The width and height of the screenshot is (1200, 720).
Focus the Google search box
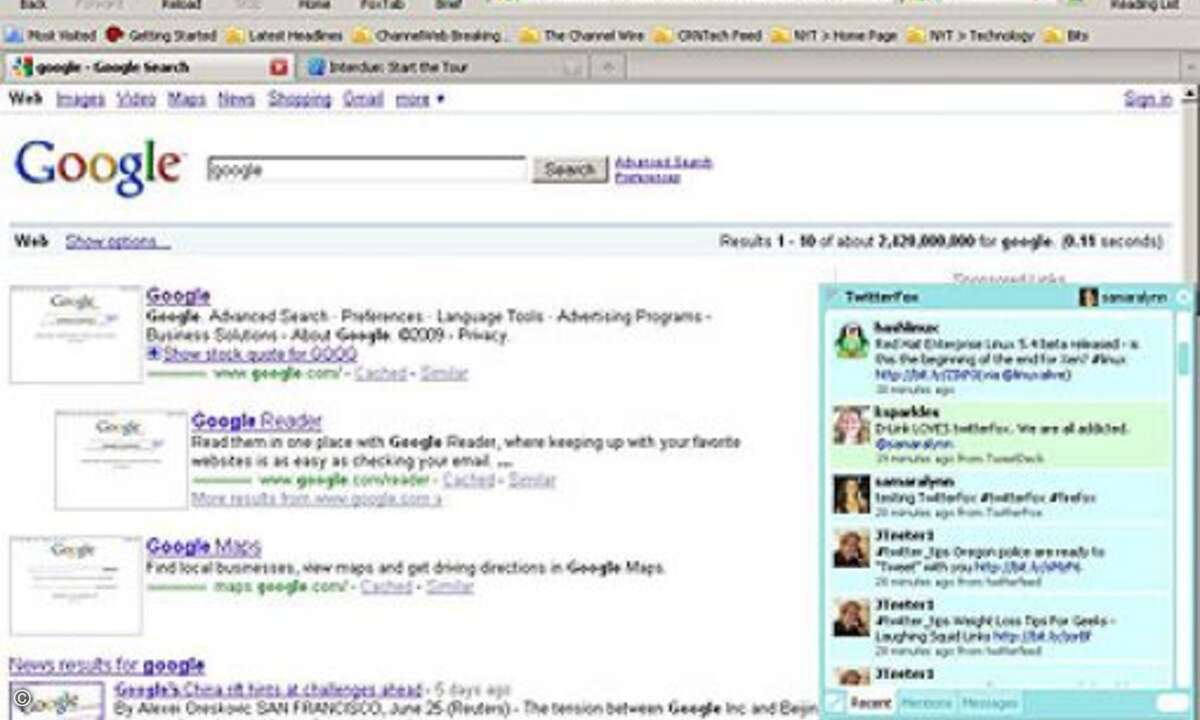click(366, 169)
